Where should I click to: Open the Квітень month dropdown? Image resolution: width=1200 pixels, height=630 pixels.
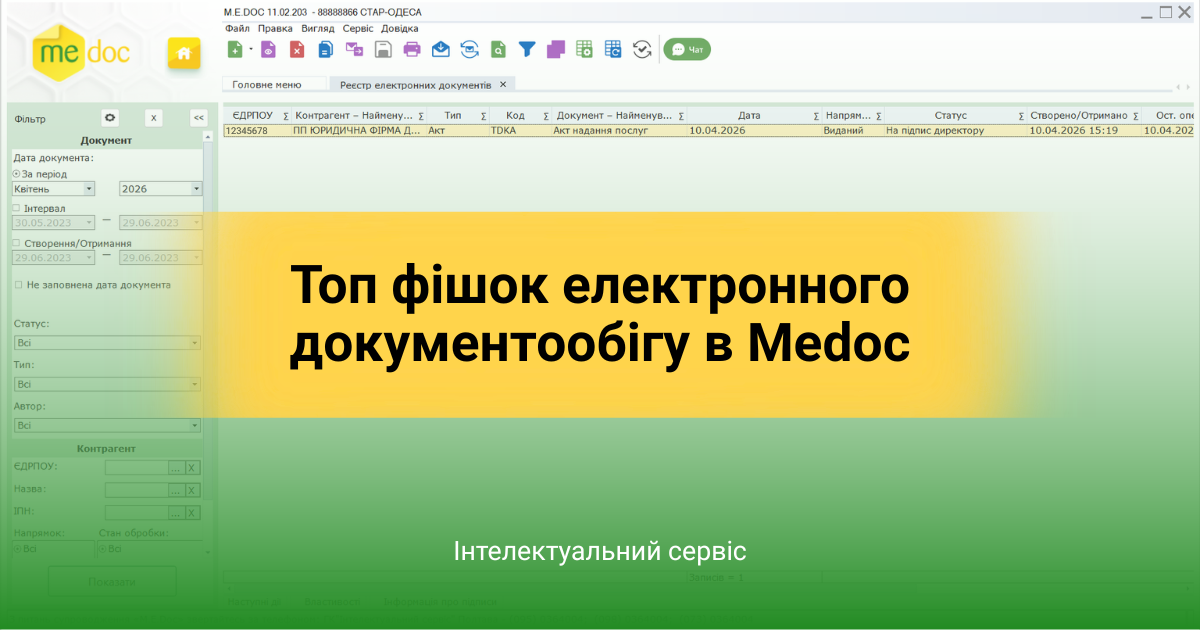53,188
